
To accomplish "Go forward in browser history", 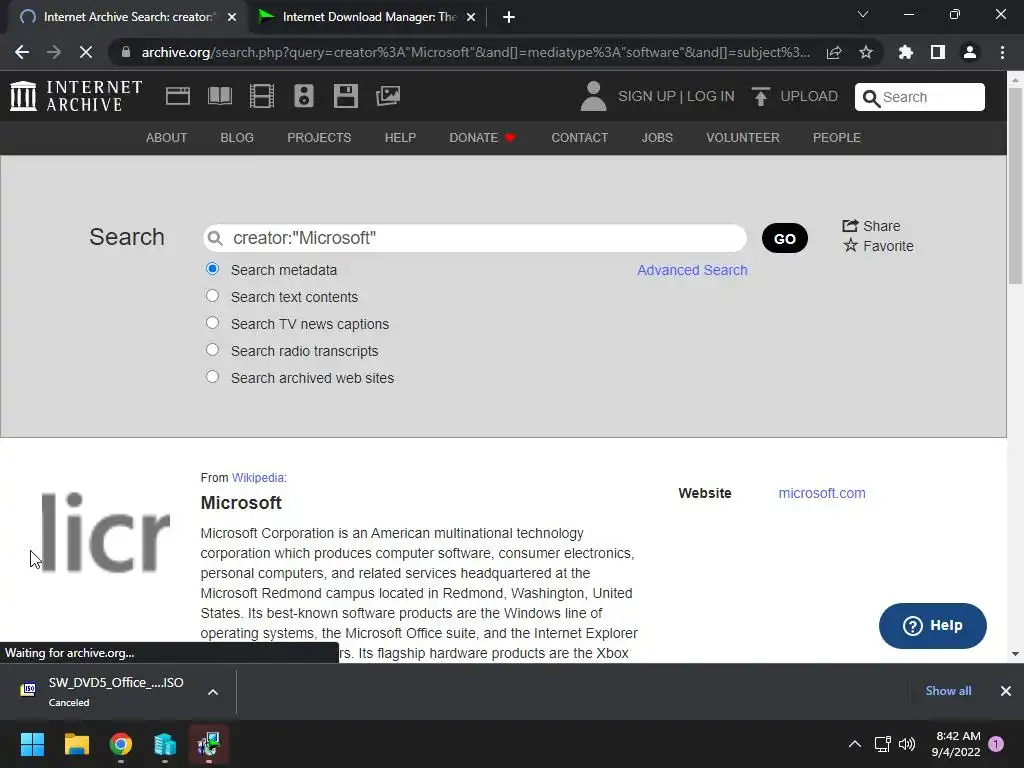I will [54, 52].
